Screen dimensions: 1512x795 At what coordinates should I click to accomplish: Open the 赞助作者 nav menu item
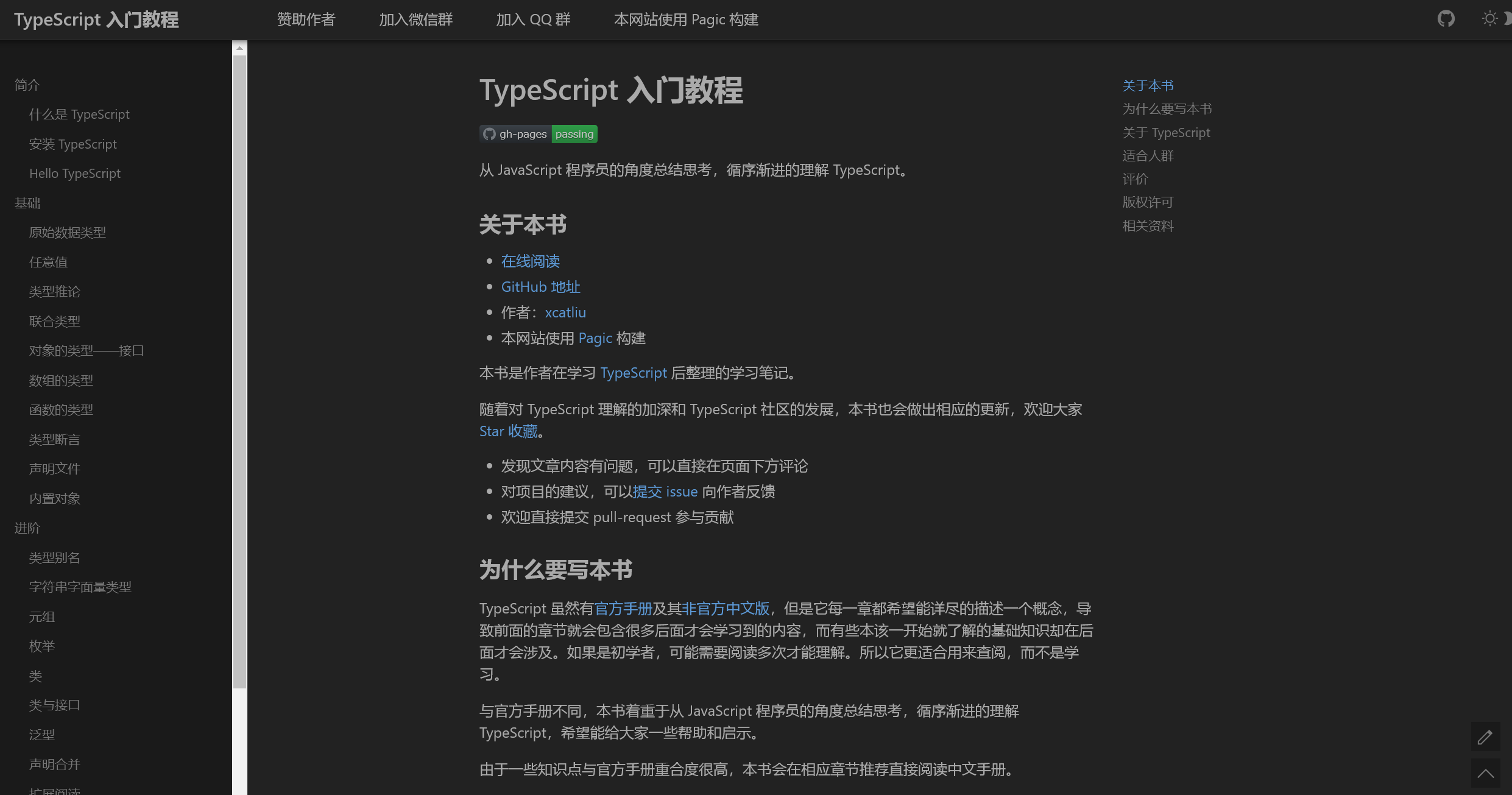306,19
